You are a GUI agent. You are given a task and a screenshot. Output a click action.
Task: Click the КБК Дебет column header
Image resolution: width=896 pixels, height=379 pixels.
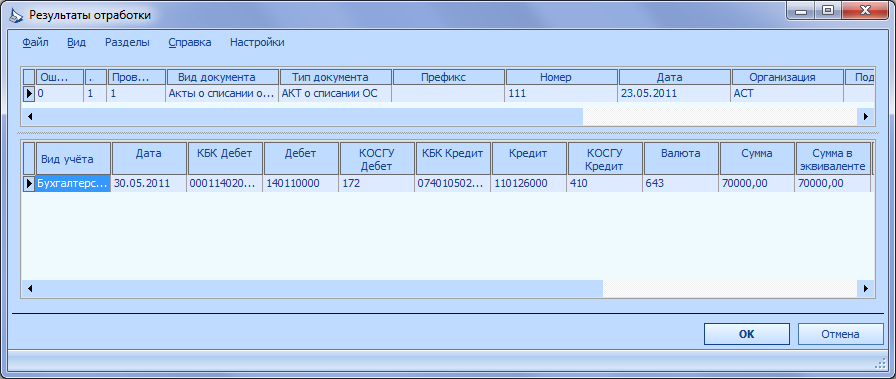click(225, 158)
